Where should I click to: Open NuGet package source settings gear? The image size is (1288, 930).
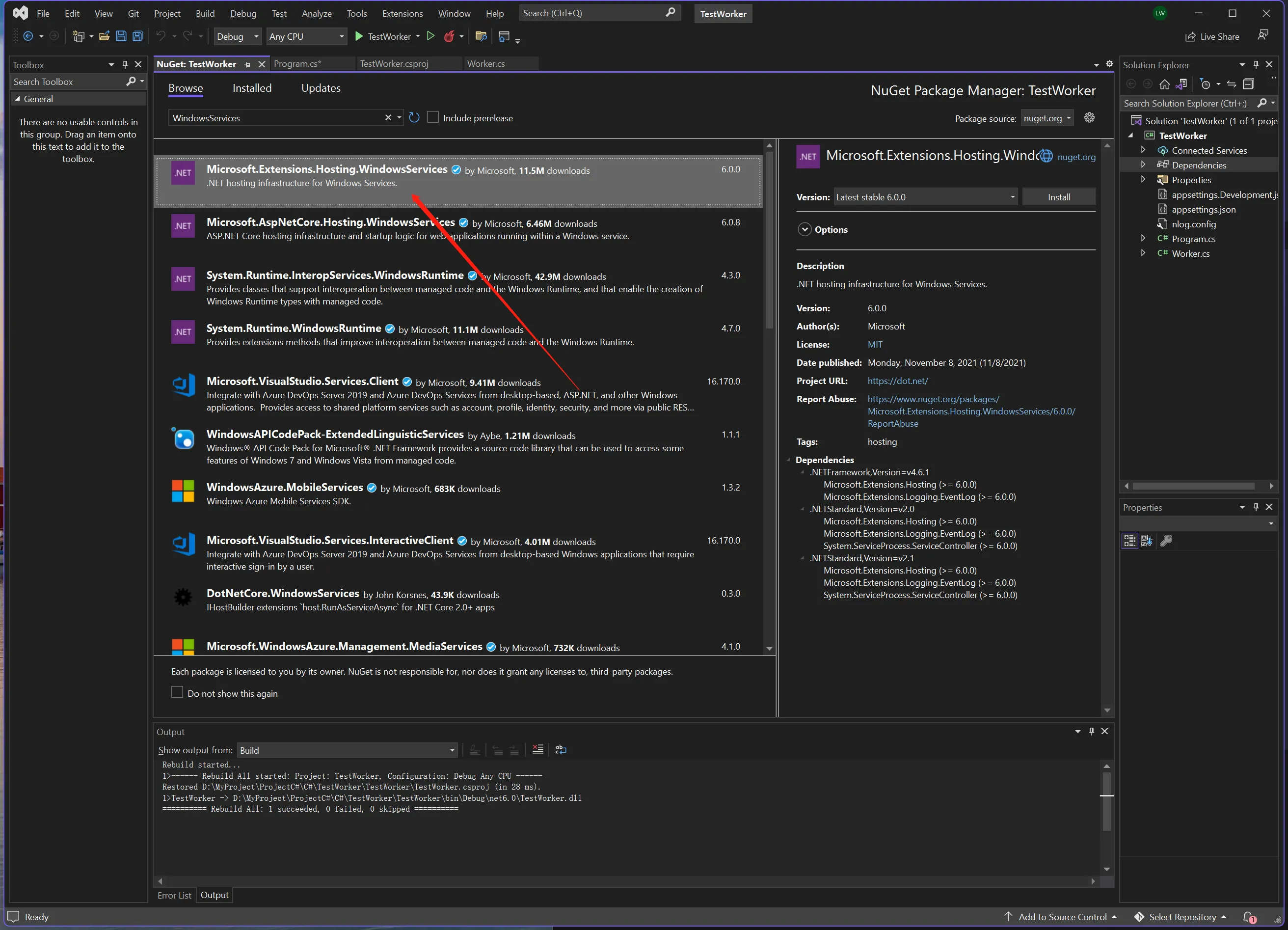pyautogui.click(x=1089, y=117)
